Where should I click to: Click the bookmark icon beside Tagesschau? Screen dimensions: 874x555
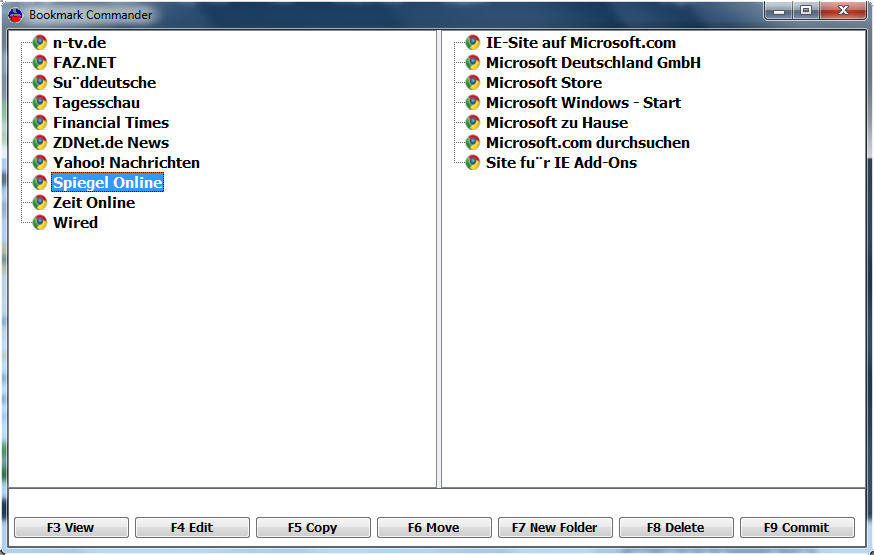(x=40, y=103)
